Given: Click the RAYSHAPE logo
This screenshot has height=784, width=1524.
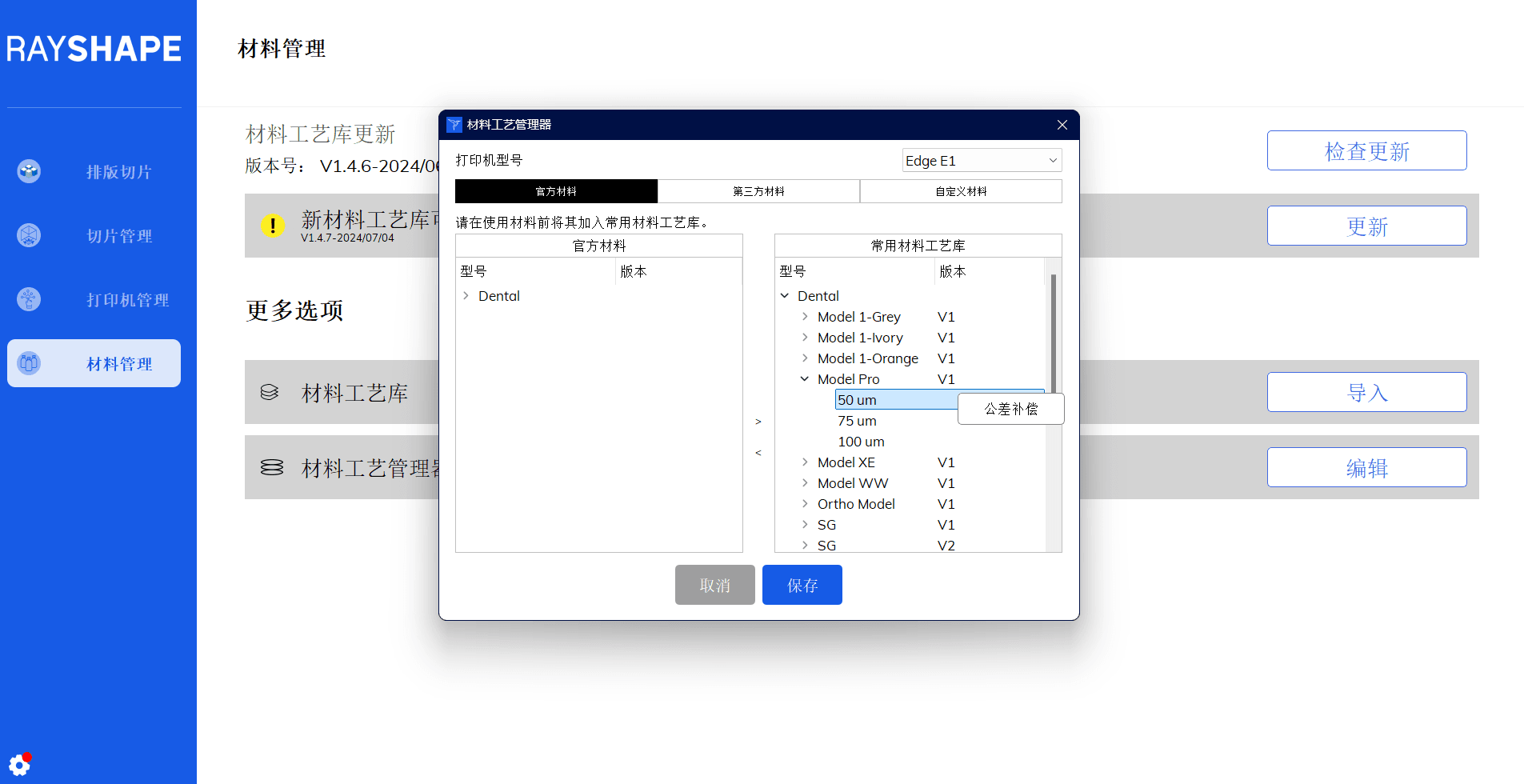Looking at the screenshot, I should pos(94,49).
